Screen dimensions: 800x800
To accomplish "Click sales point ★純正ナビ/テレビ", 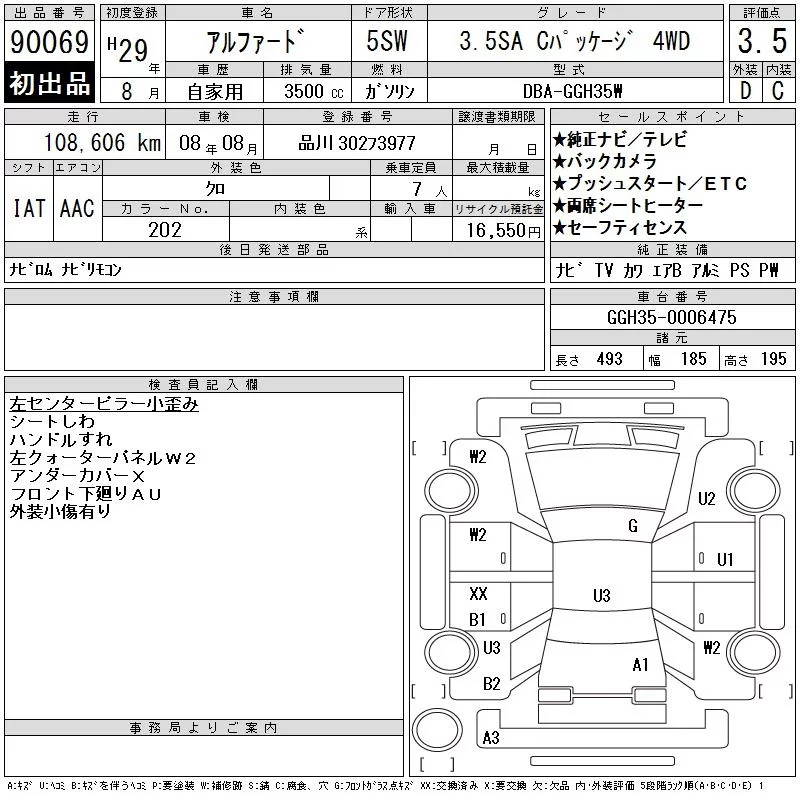I will pos(619,139).
